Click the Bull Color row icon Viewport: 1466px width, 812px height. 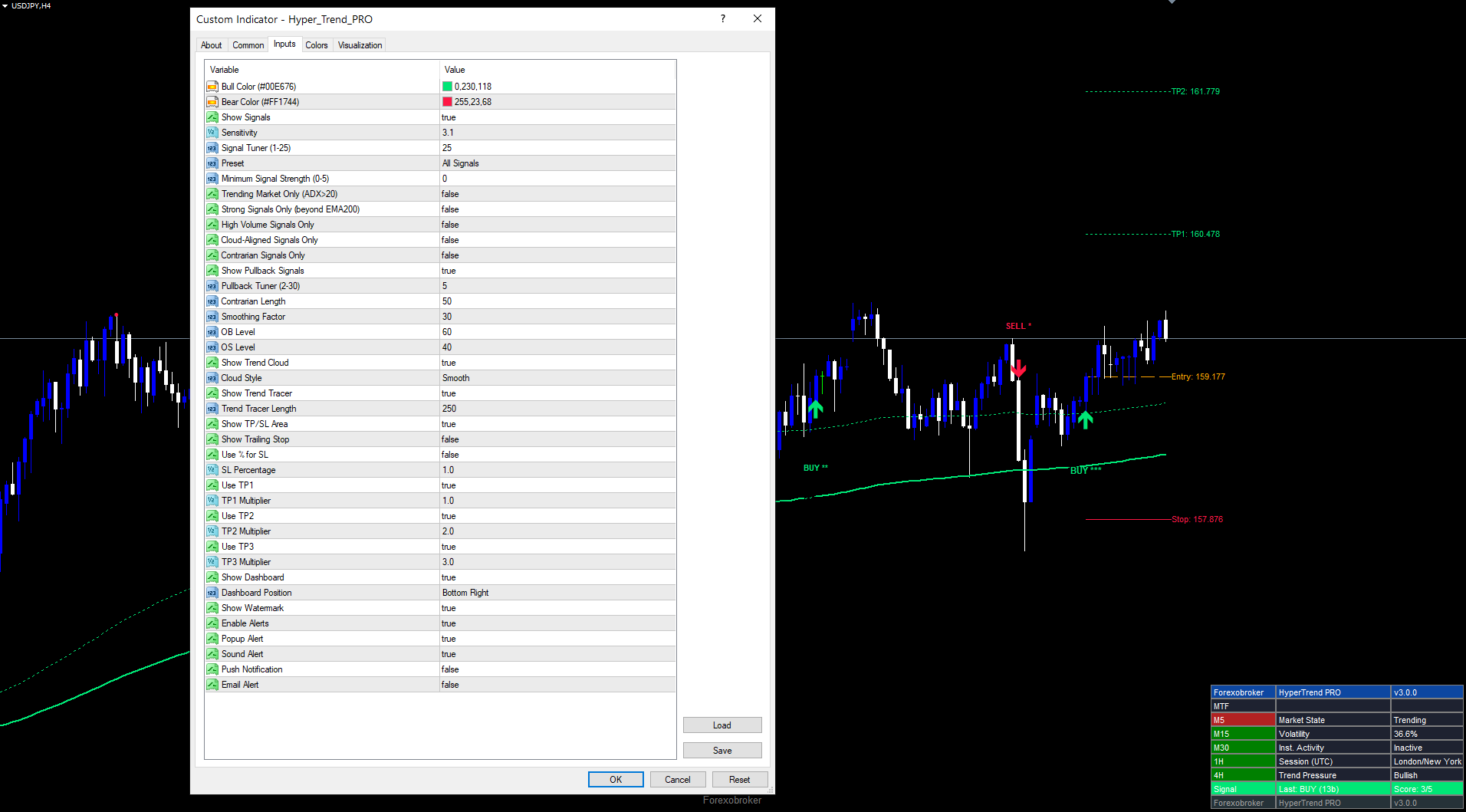tap(212, 87)
